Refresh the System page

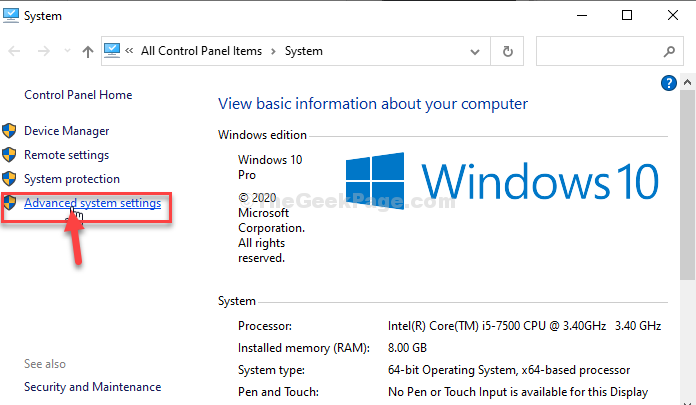507,52
